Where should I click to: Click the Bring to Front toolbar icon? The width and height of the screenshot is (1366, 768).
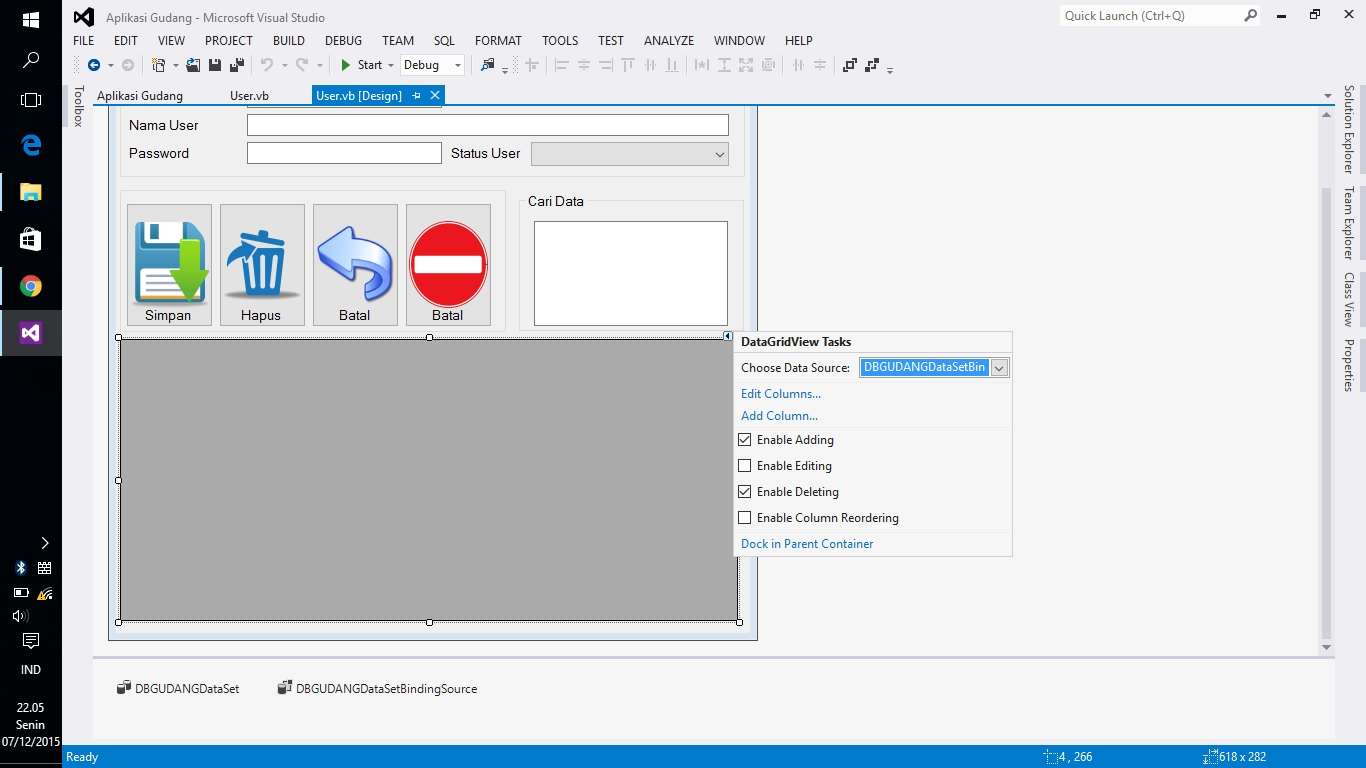pos(850,65)
